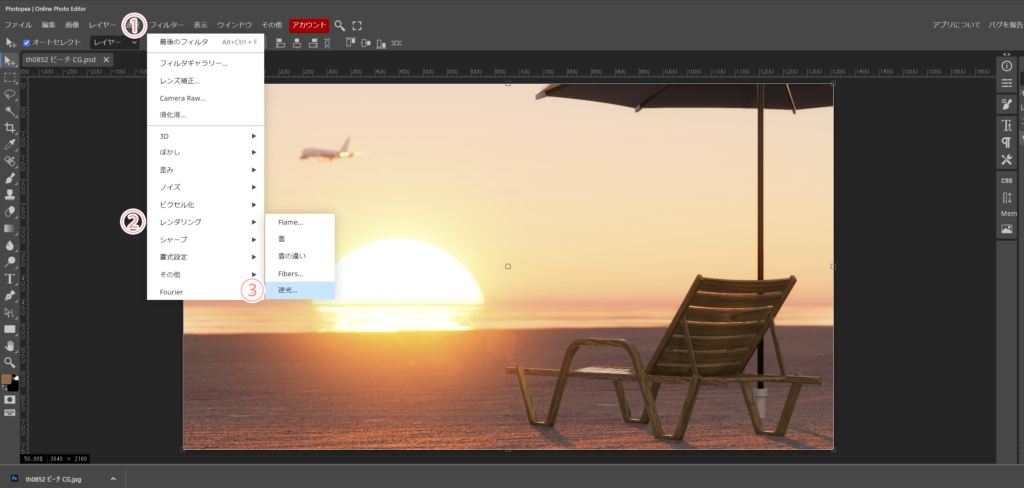Image resolution: width=1024 pixels, height=488 pixels.
Task: Select 逆光... from the rendering submenu
Action: click(x=298, y=291)
